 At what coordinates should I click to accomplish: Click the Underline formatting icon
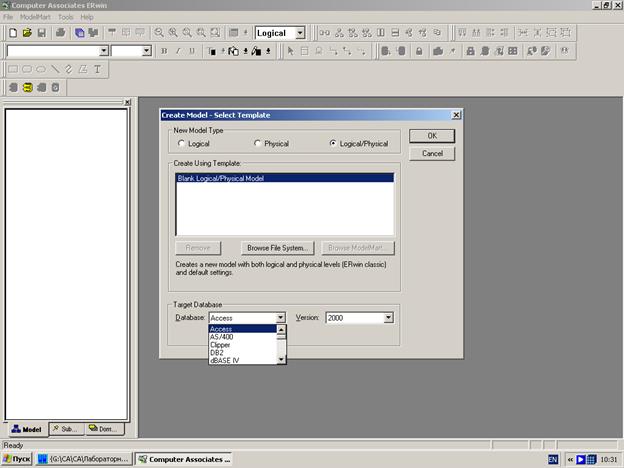click(192, 51)
